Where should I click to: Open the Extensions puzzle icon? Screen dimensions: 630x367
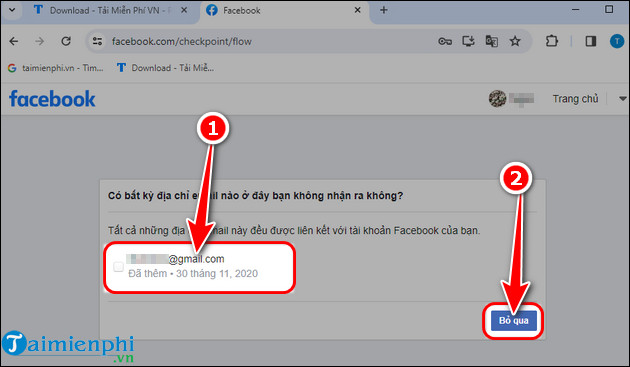point(552,41)
